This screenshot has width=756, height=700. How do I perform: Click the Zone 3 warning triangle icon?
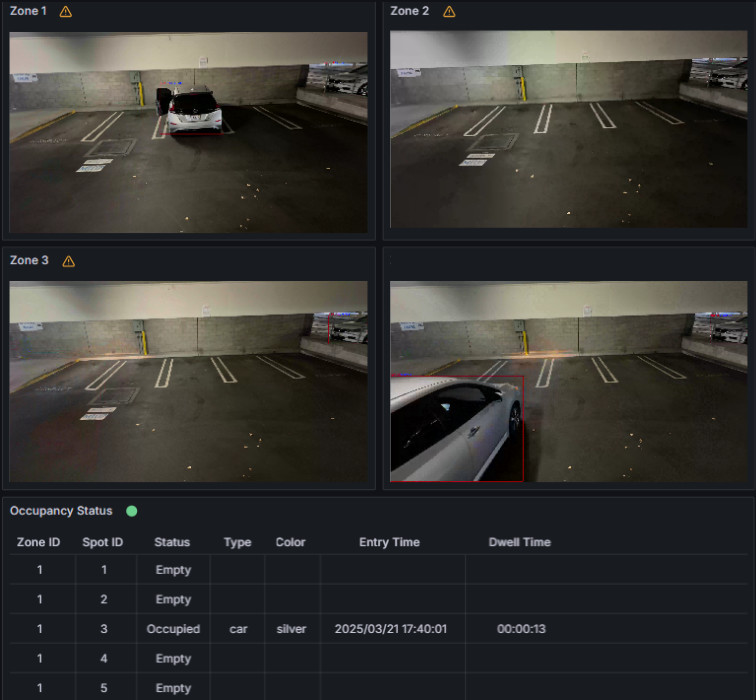(x=69, y=261)
